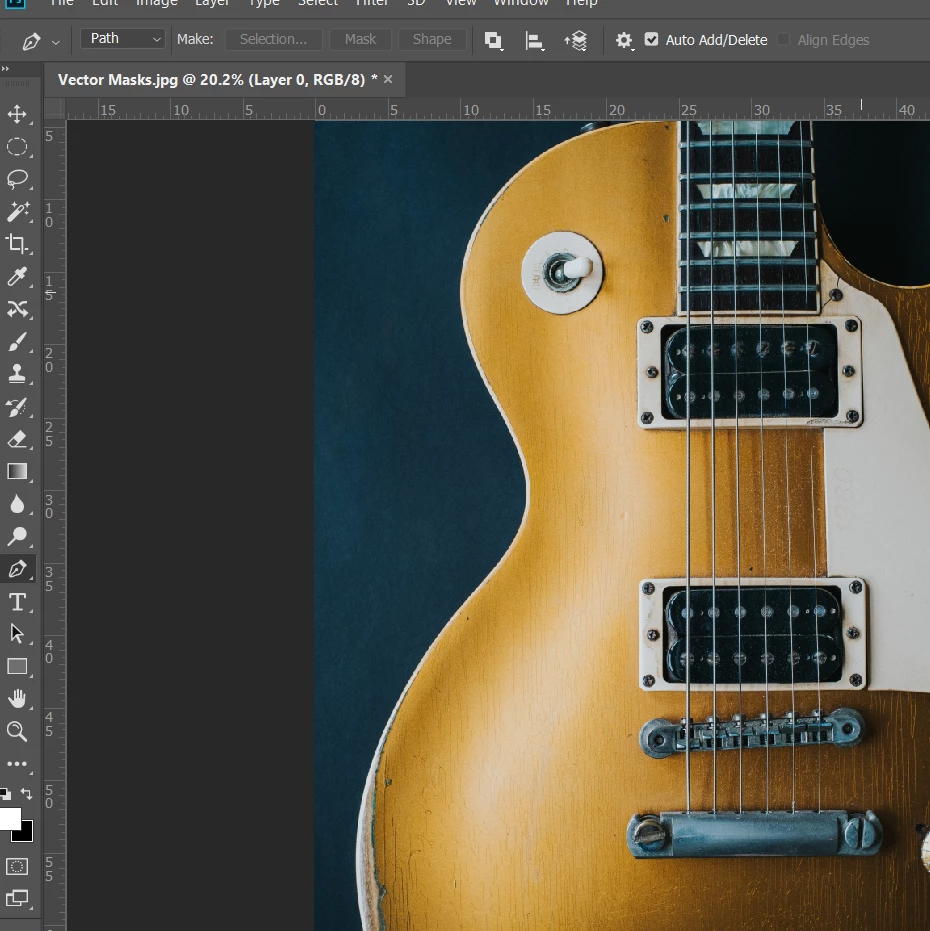The width and height of the screenshot is (930, 931).
Task: Select the Eyedropper tool
Action: point(17,277)
